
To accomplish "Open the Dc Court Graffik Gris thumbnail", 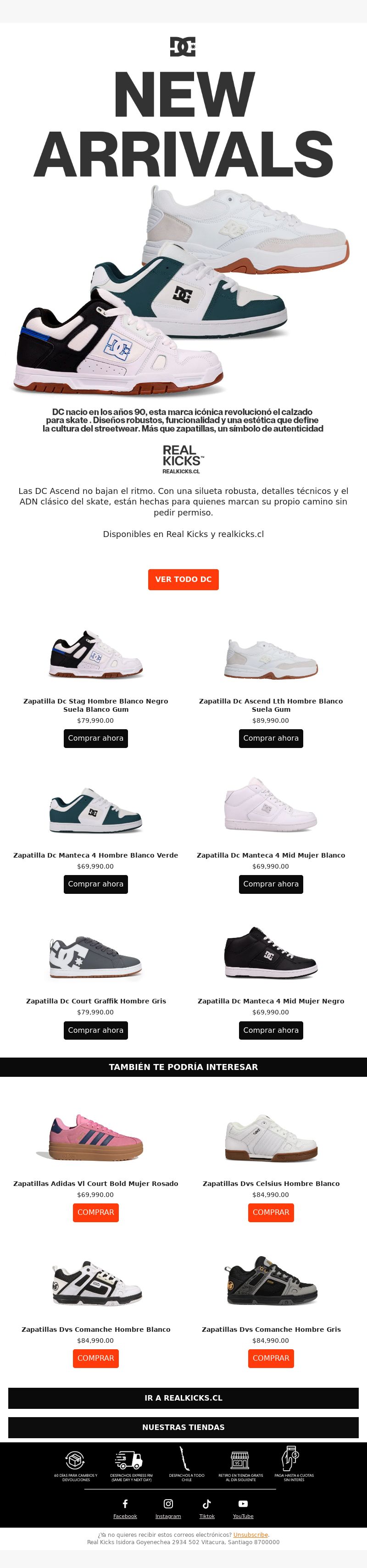I will [x=95, y=957].
